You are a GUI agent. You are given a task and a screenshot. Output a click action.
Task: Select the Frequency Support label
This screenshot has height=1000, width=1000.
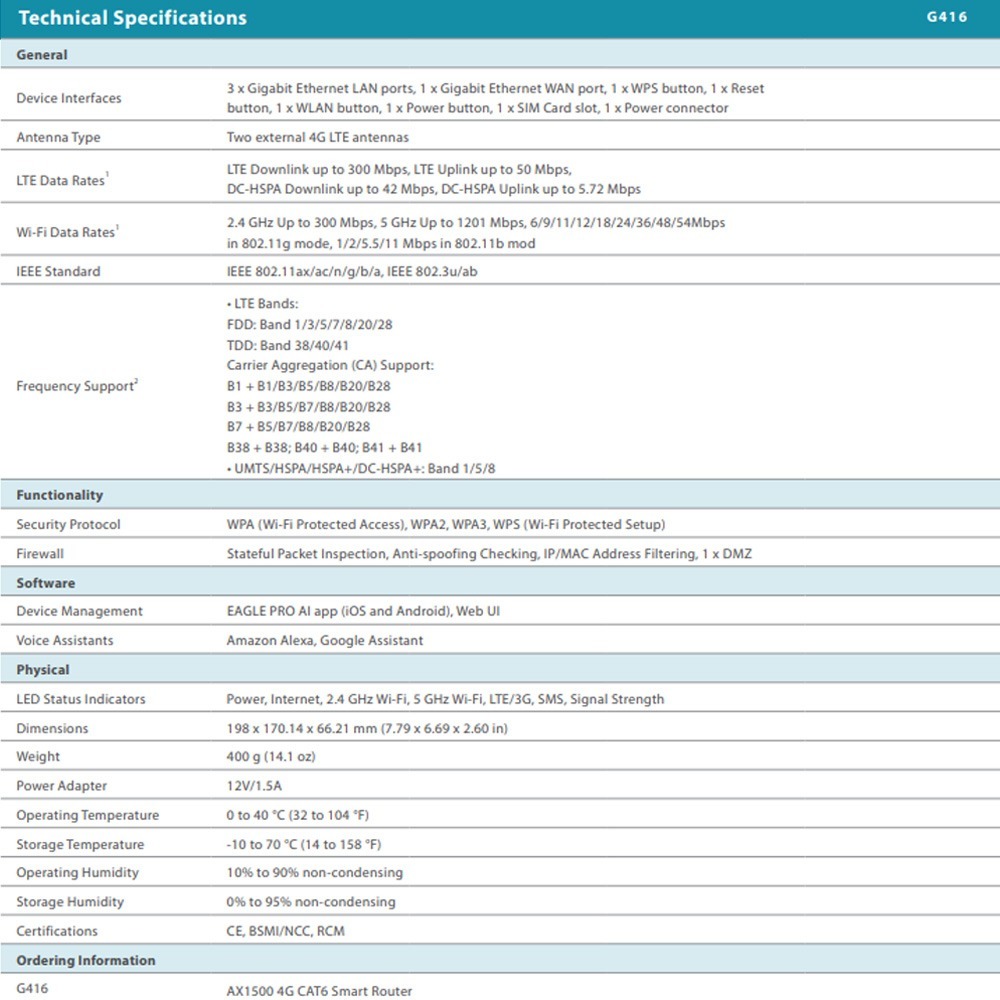pyautogui.click(x=76, y=386)
